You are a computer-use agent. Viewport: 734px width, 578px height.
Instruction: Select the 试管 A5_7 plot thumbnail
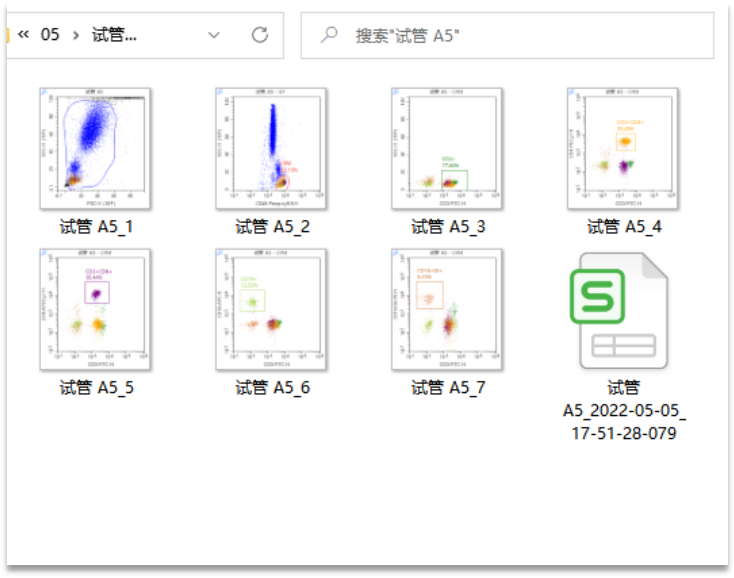tap(448, 308)
